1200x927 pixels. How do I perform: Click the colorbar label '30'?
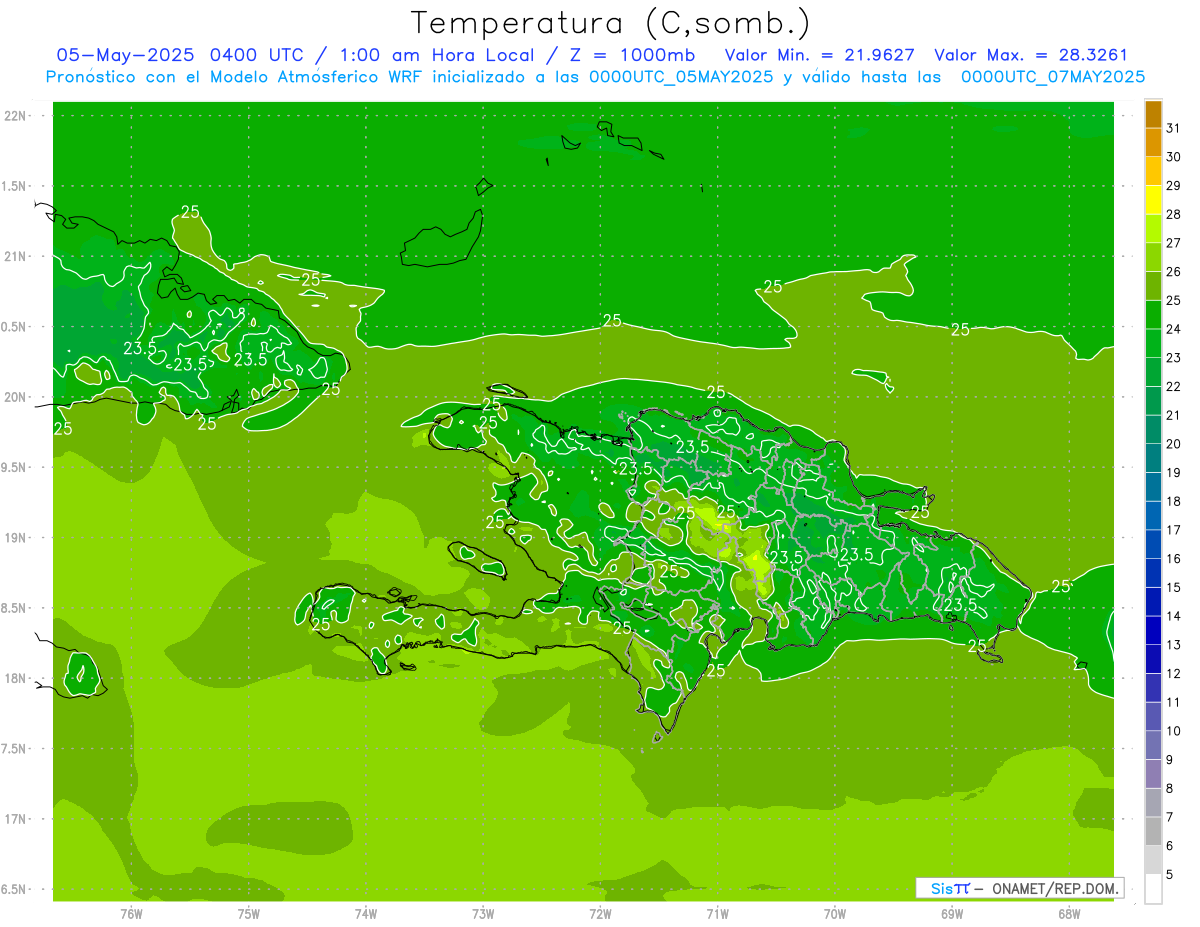(x=1174, y=157)
